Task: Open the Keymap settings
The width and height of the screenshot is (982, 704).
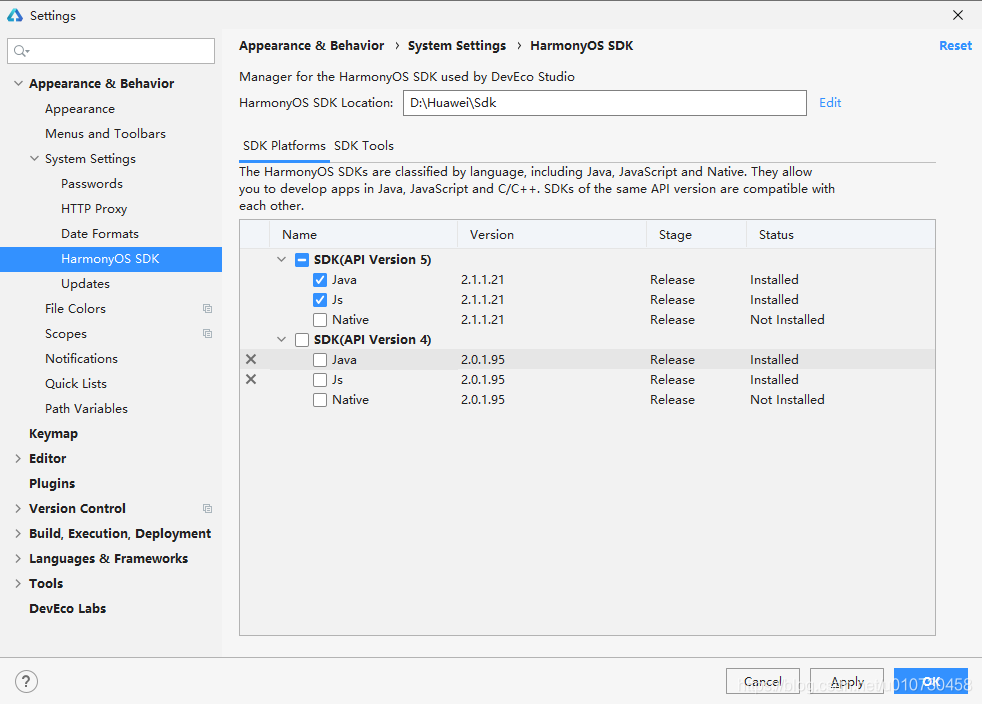Action: click(x=53, y=434)
